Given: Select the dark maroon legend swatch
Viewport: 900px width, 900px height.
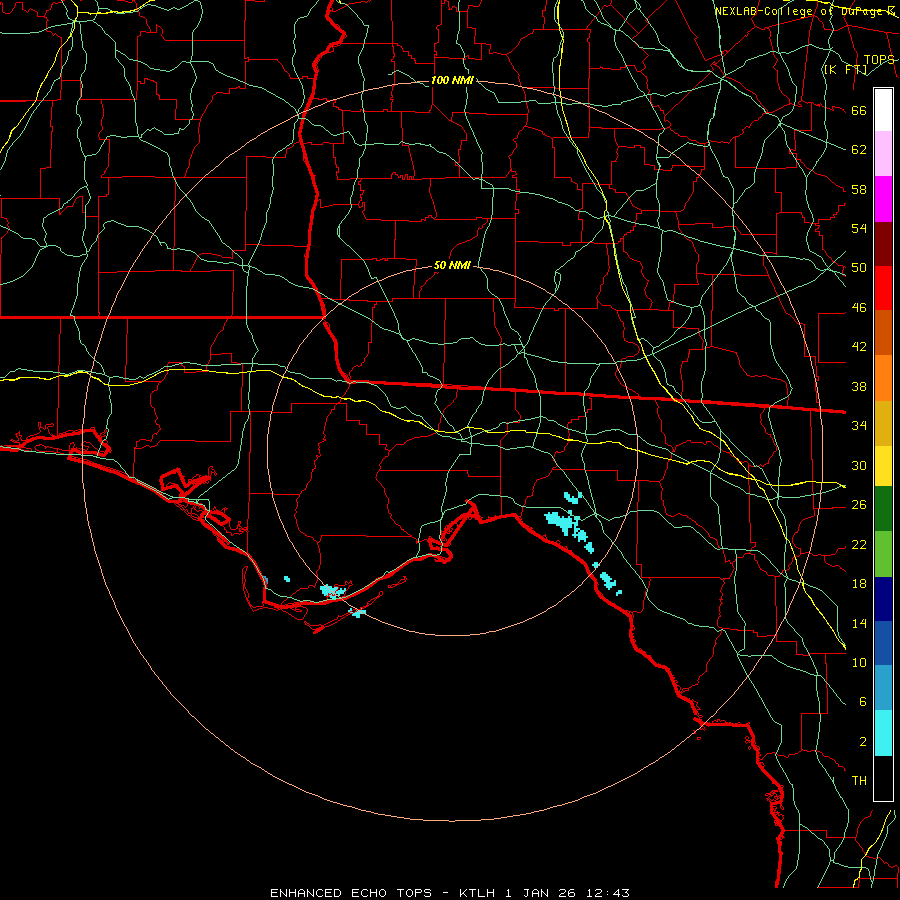Looking at the screenshot, I should click(x=883, y=244).
